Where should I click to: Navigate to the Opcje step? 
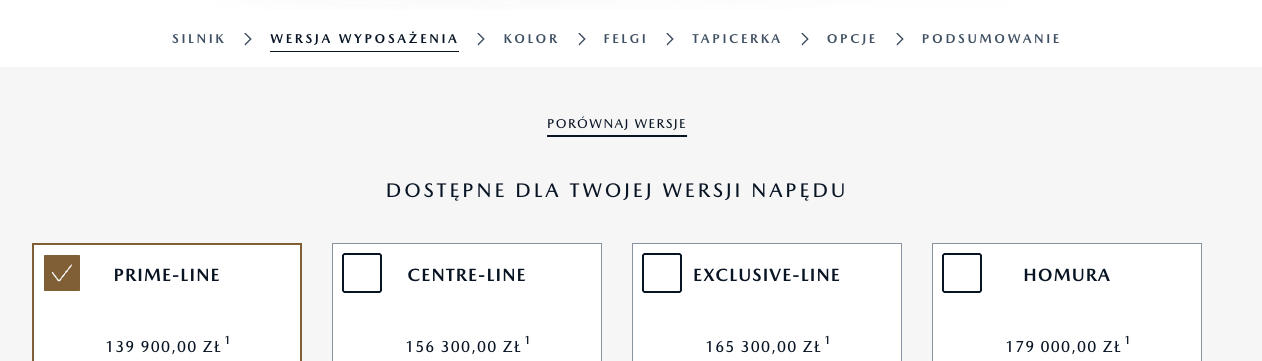pyautogui.click(x=852, y=39)
